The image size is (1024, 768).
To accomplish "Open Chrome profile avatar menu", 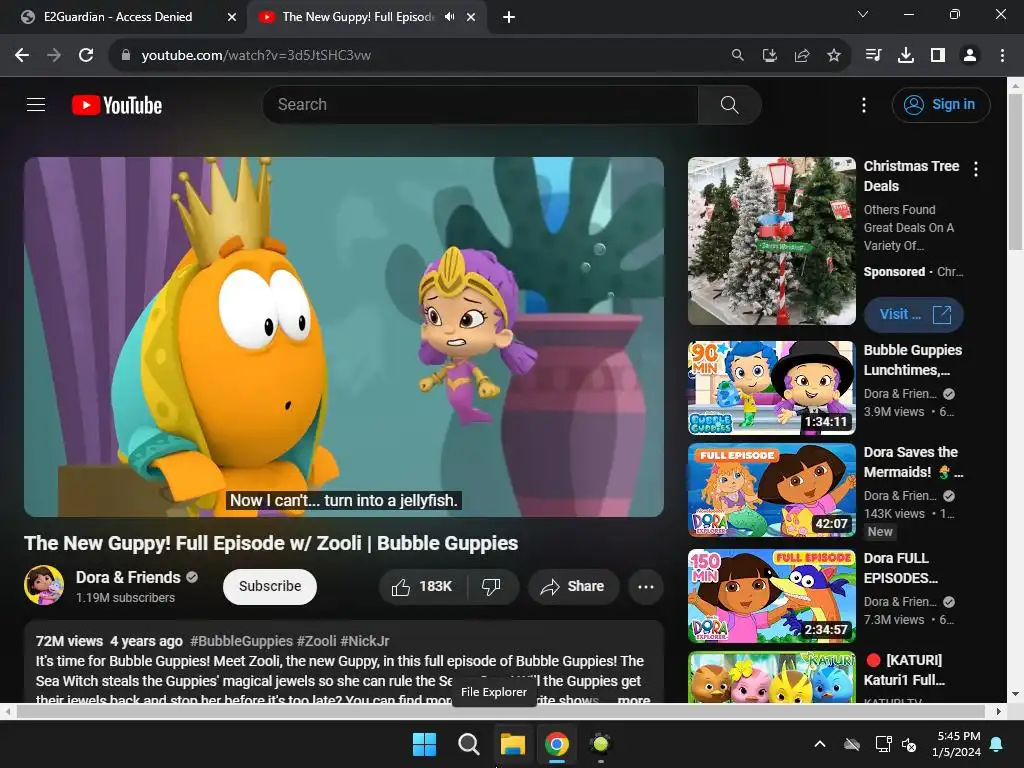I will pyautogui.click(x=970, y=56).
